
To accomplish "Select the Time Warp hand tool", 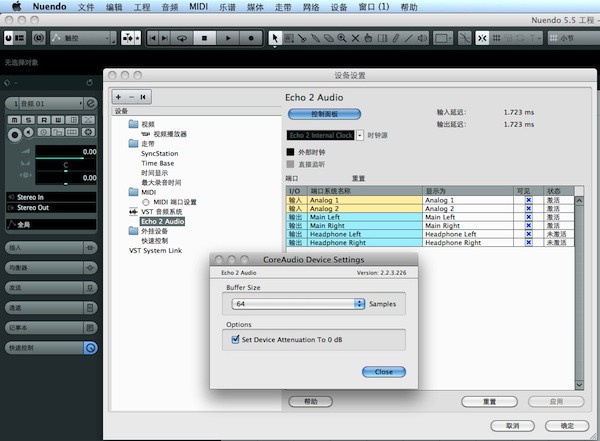I will [368, 38].
